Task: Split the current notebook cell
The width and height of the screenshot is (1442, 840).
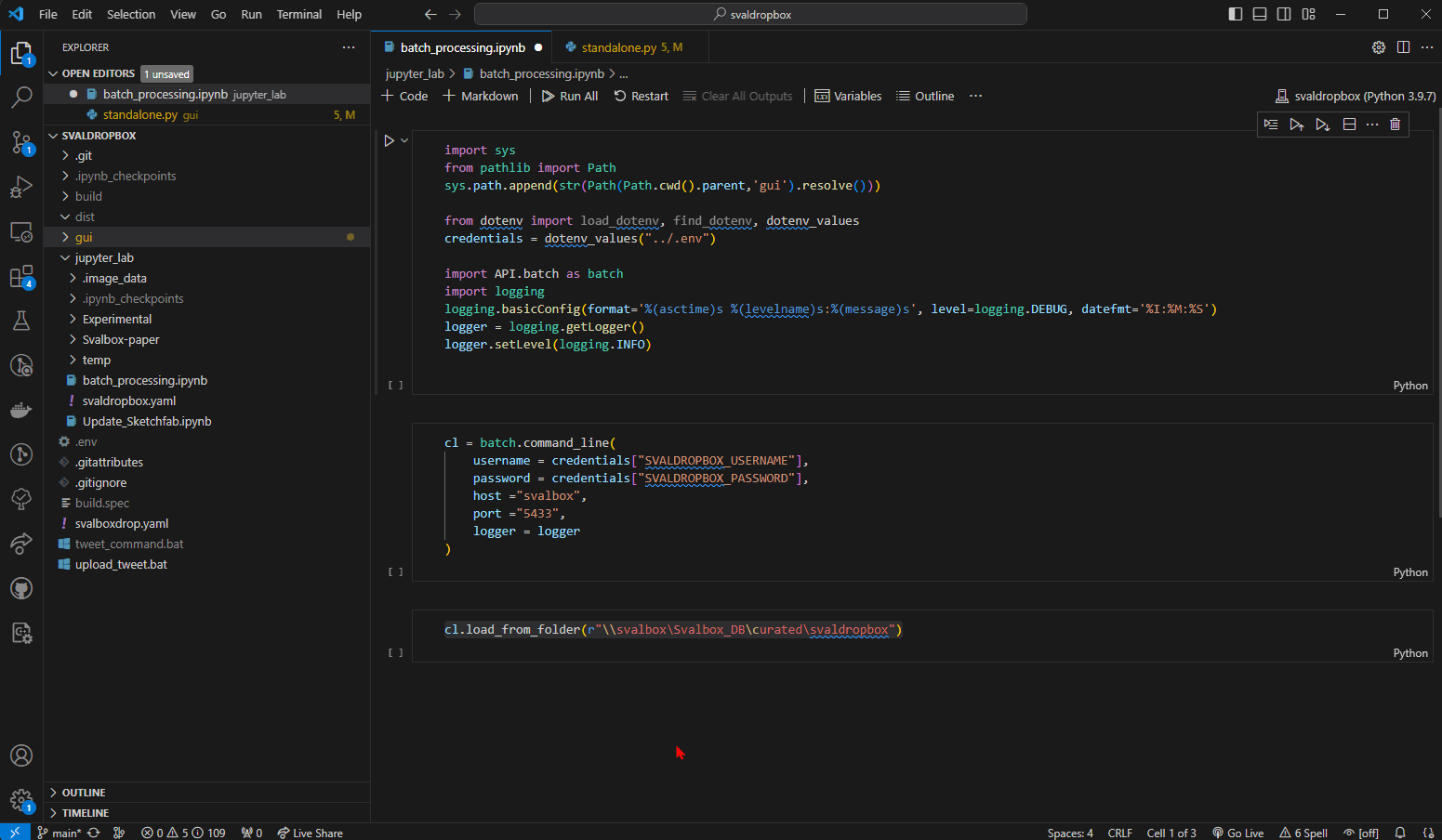Action: (x=1349, y=125)
